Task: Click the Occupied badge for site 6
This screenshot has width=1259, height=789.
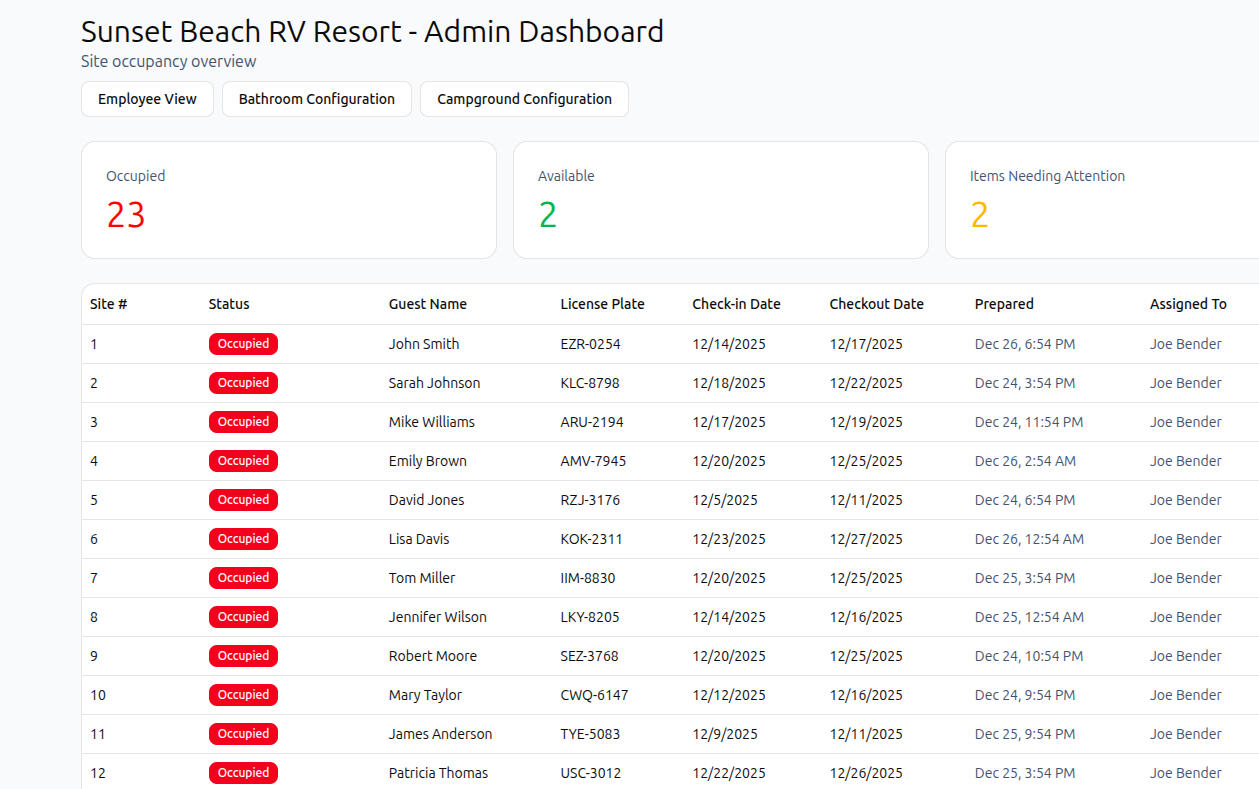Action: [243, 539]
